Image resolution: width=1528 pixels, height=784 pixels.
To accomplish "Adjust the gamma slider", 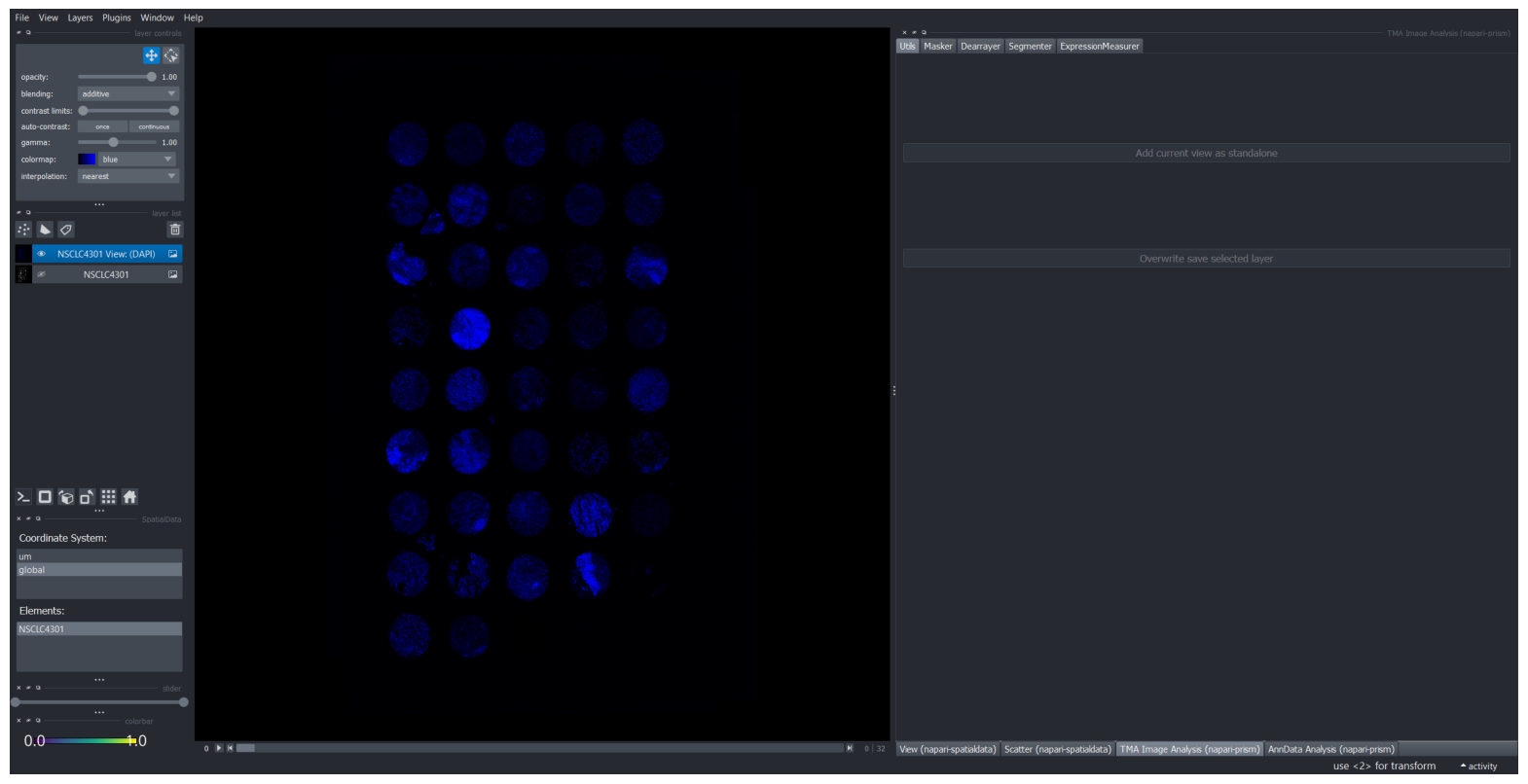I will 117,142.
